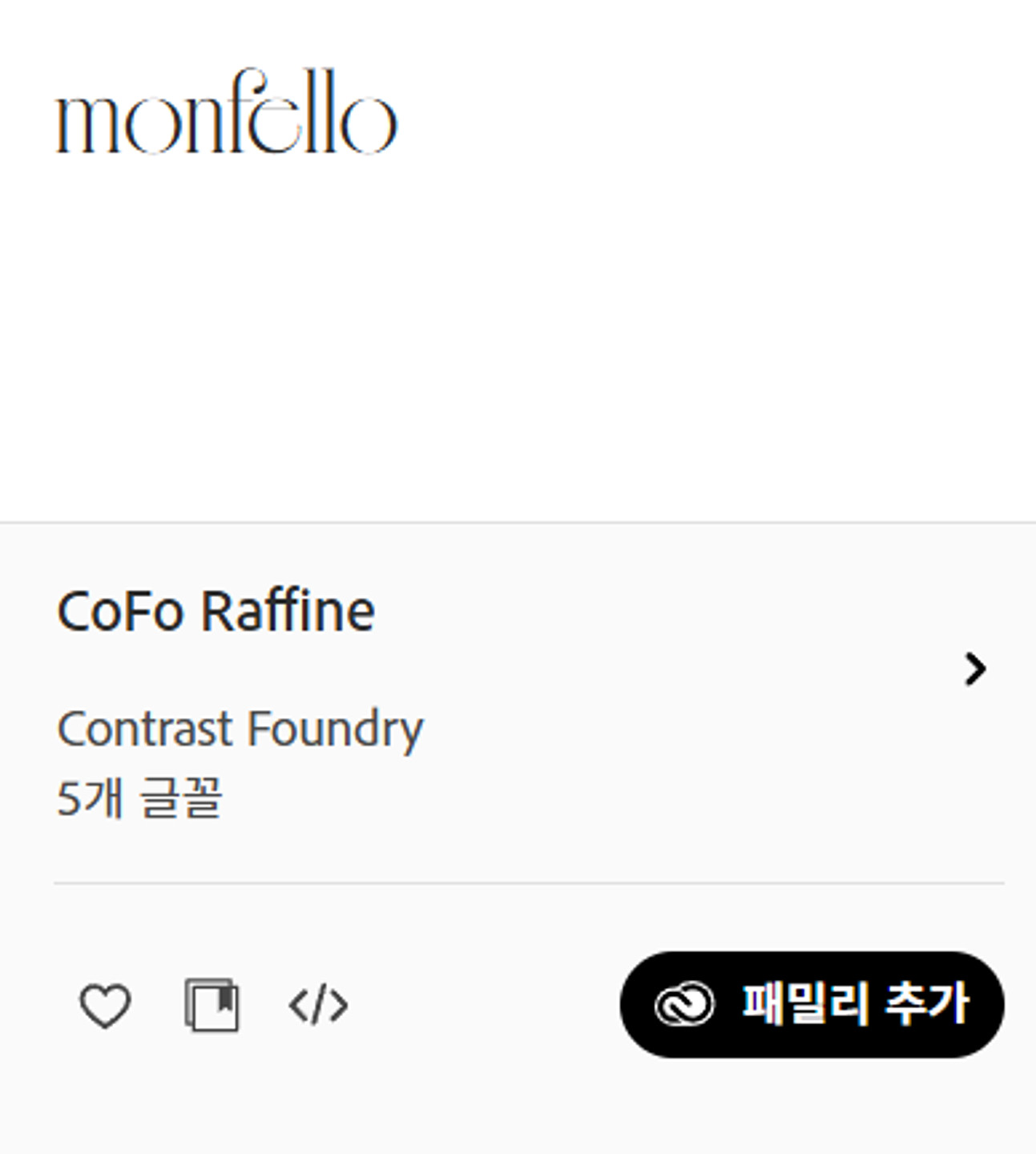The image size is (1036, 1154).
Task: Click the word Raffine in the title
Action: tap(288, 611)
